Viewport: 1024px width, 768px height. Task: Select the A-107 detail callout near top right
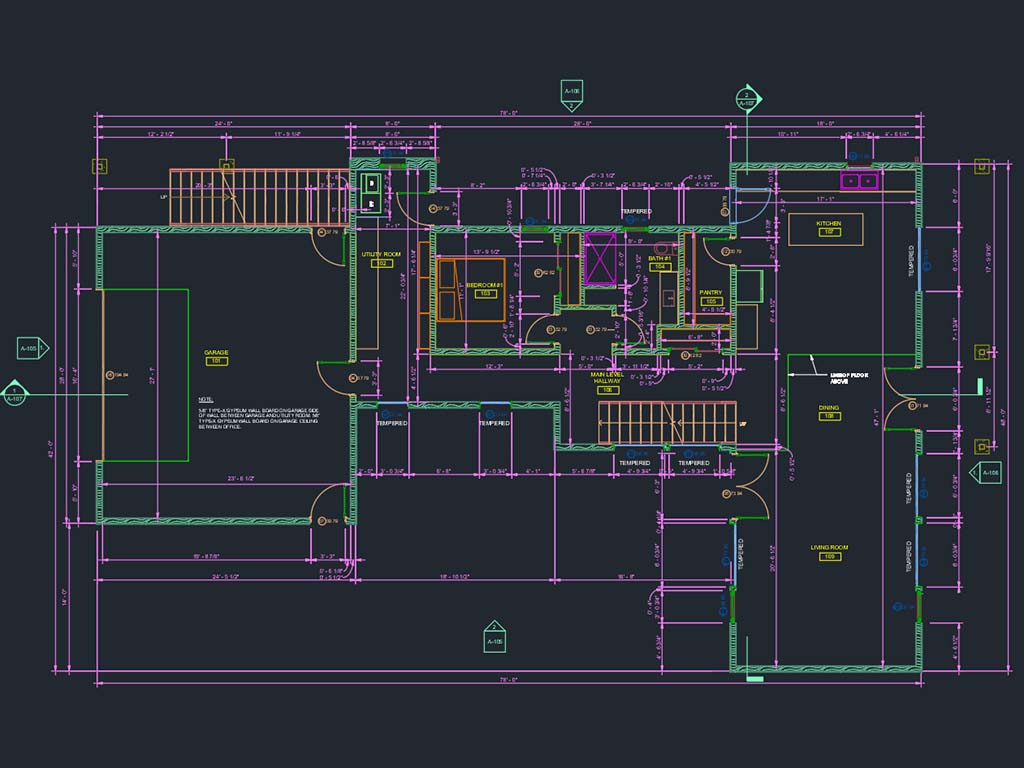[746, 98]
